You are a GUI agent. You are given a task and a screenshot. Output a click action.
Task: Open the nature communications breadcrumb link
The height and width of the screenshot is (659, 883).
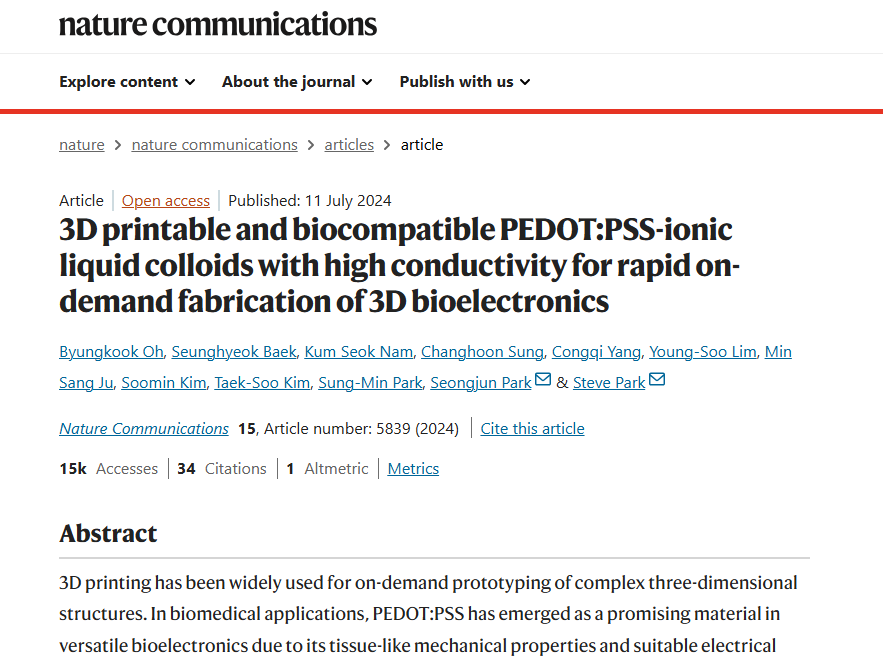pyautogui.click(x=214, y=145)
